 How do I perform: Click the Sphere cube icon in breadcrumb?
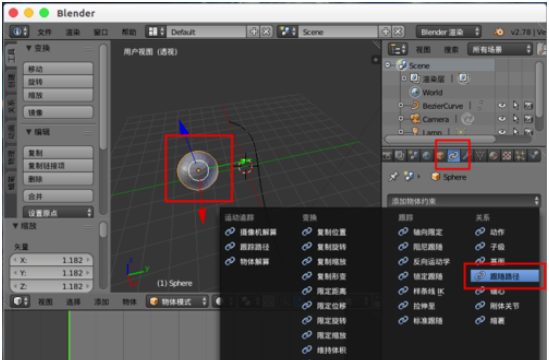pyautogui.click(x=436, y=176)
